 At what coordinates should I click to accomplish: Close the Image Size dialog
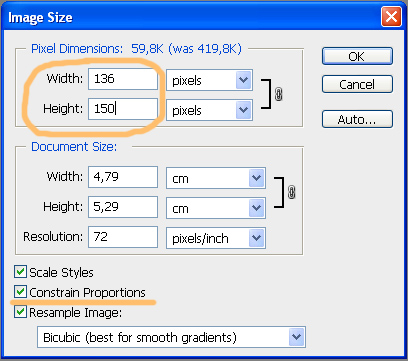coord(391,16)
